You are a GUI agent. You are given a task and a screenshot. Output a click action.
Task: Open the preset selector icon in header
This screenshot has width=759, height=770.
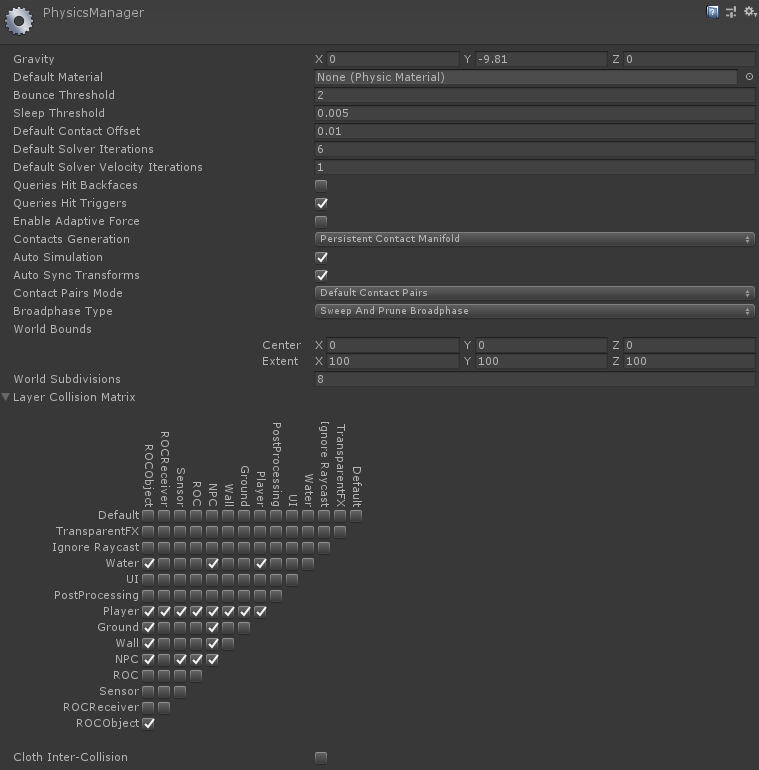[x=731, y=12]
